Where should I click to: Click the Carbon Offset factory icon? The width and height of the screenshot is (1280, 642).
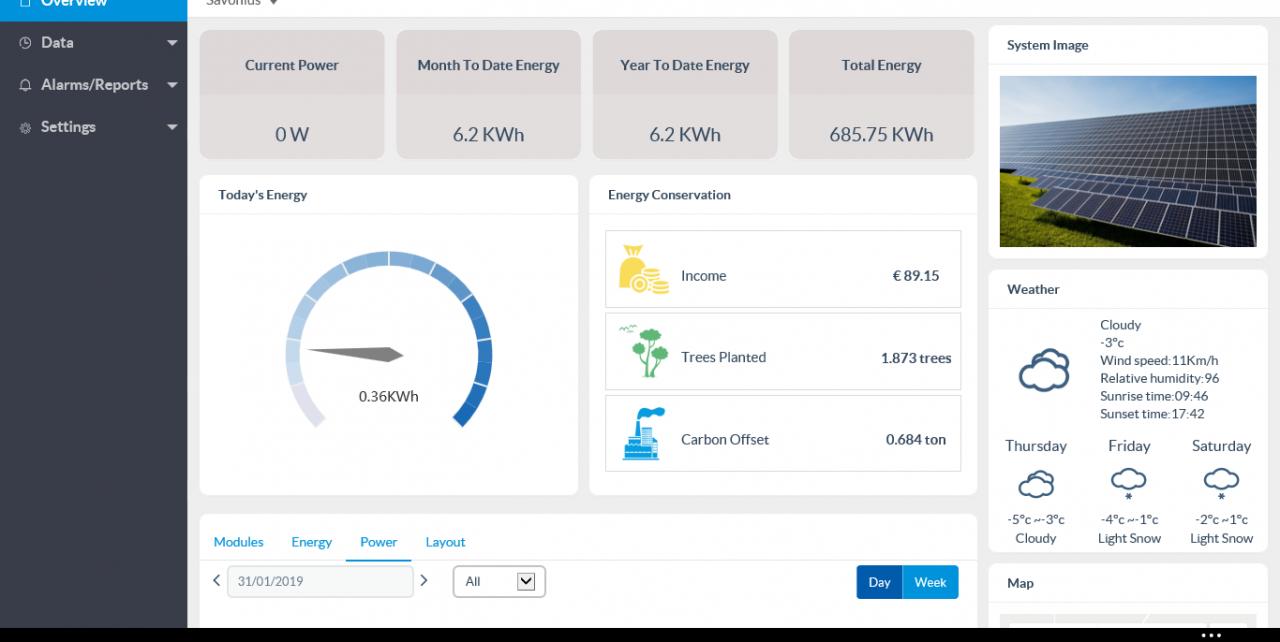click(643, 433)
